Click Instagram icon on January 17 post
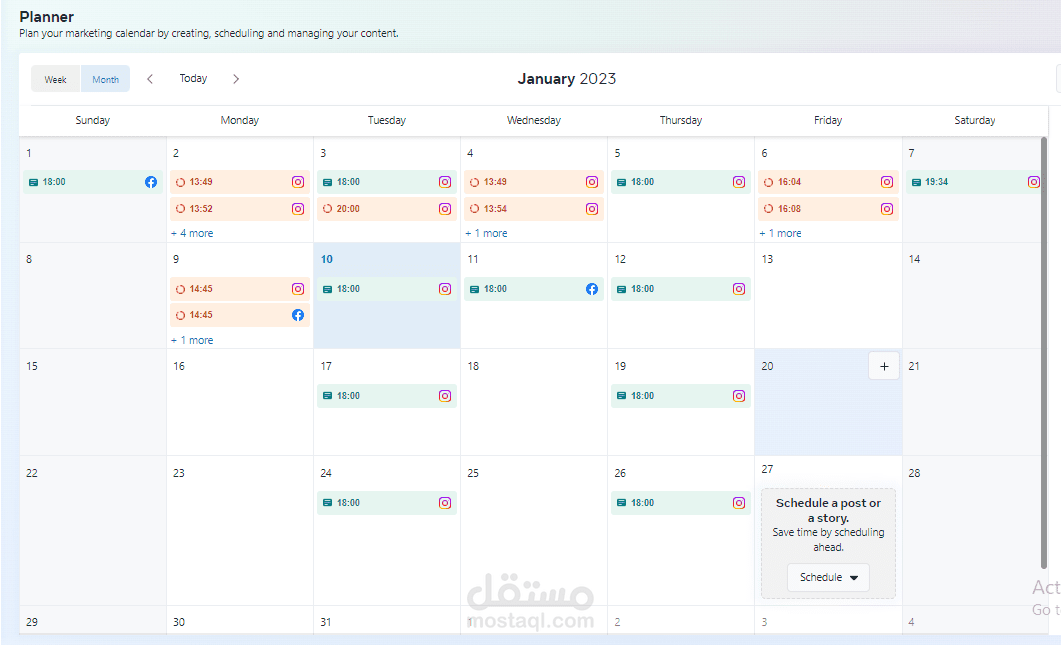Image resolution: width=1061 pixels, height=645 pixels. click(x=445, y=396)
